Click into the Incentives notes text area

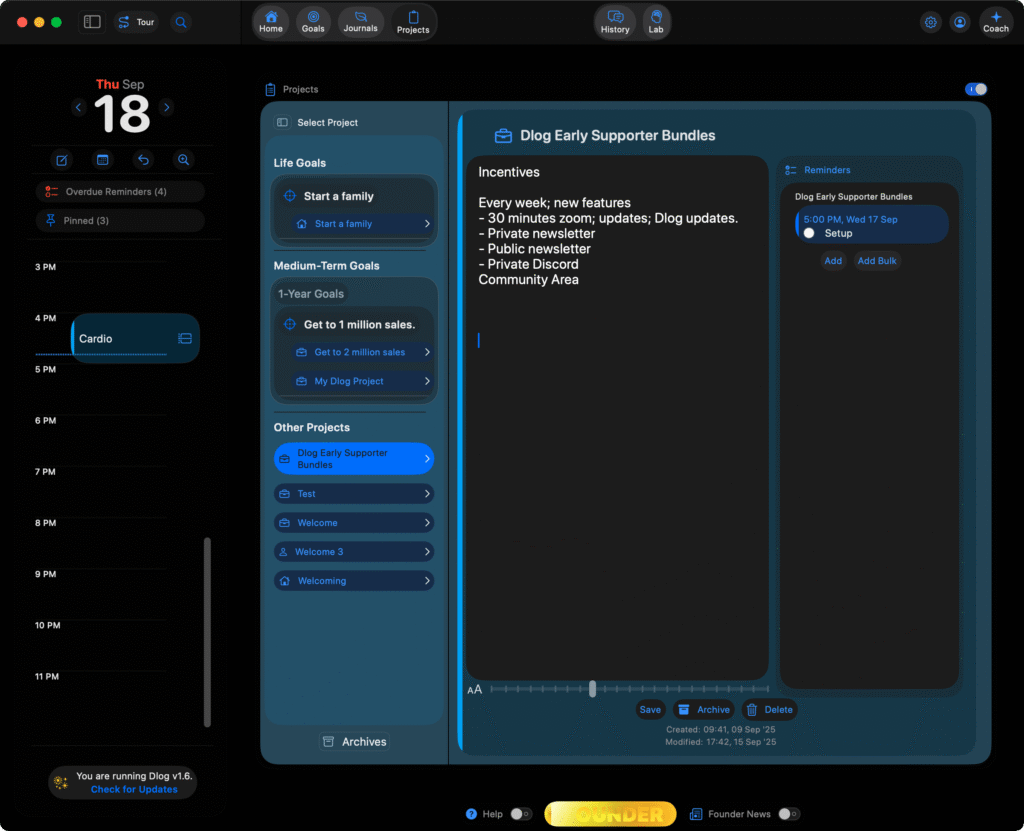tap(616, 418)
